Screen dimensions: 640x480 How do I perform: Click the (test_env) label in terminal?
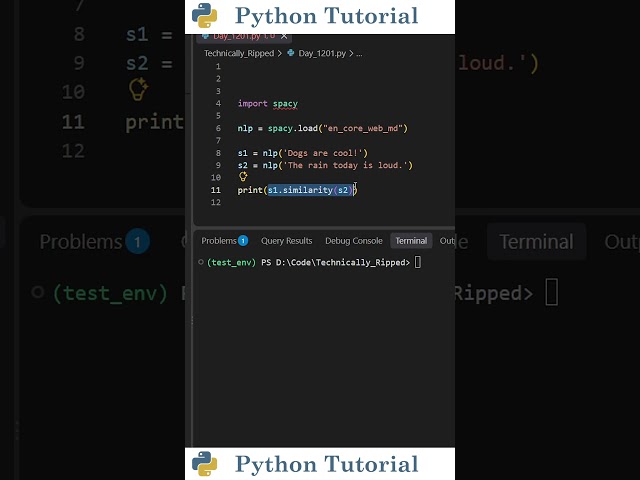231,262
